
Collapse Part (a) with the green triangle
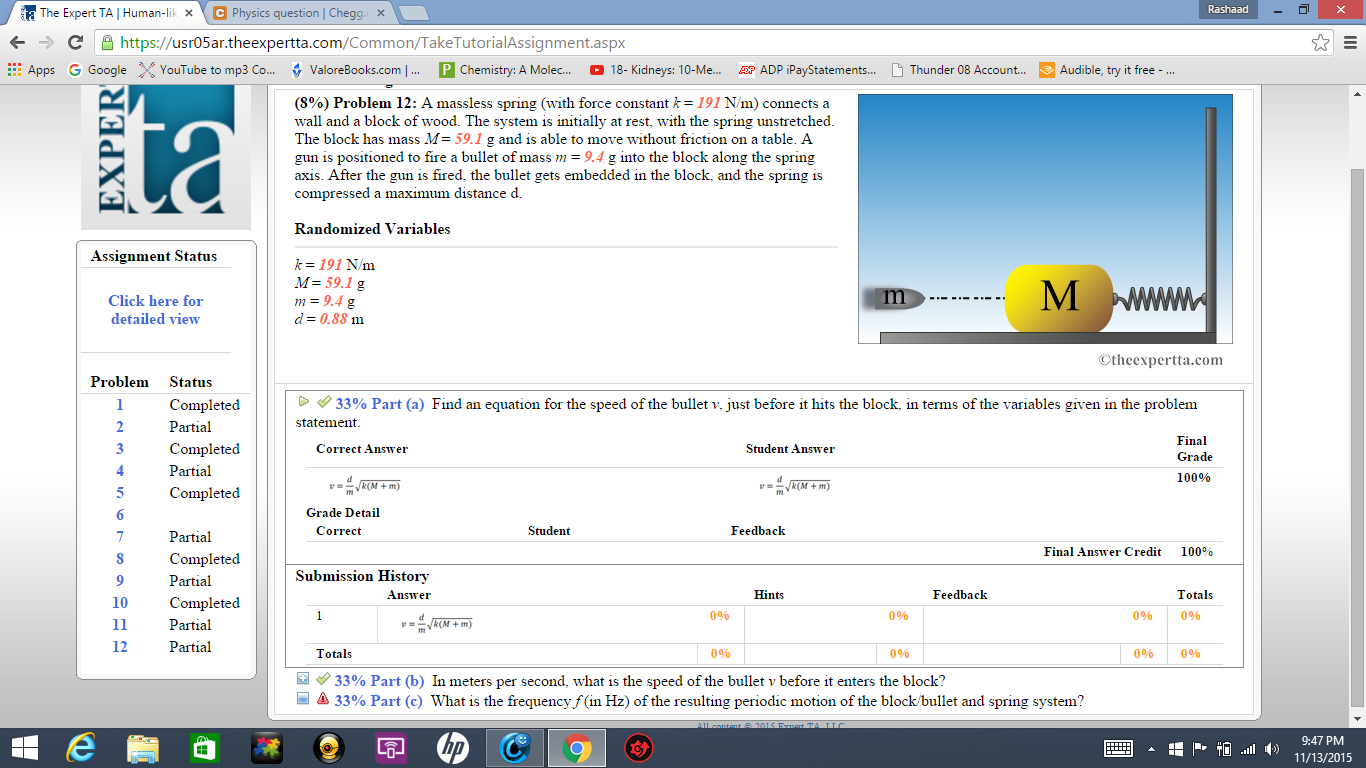coord(304,402)
